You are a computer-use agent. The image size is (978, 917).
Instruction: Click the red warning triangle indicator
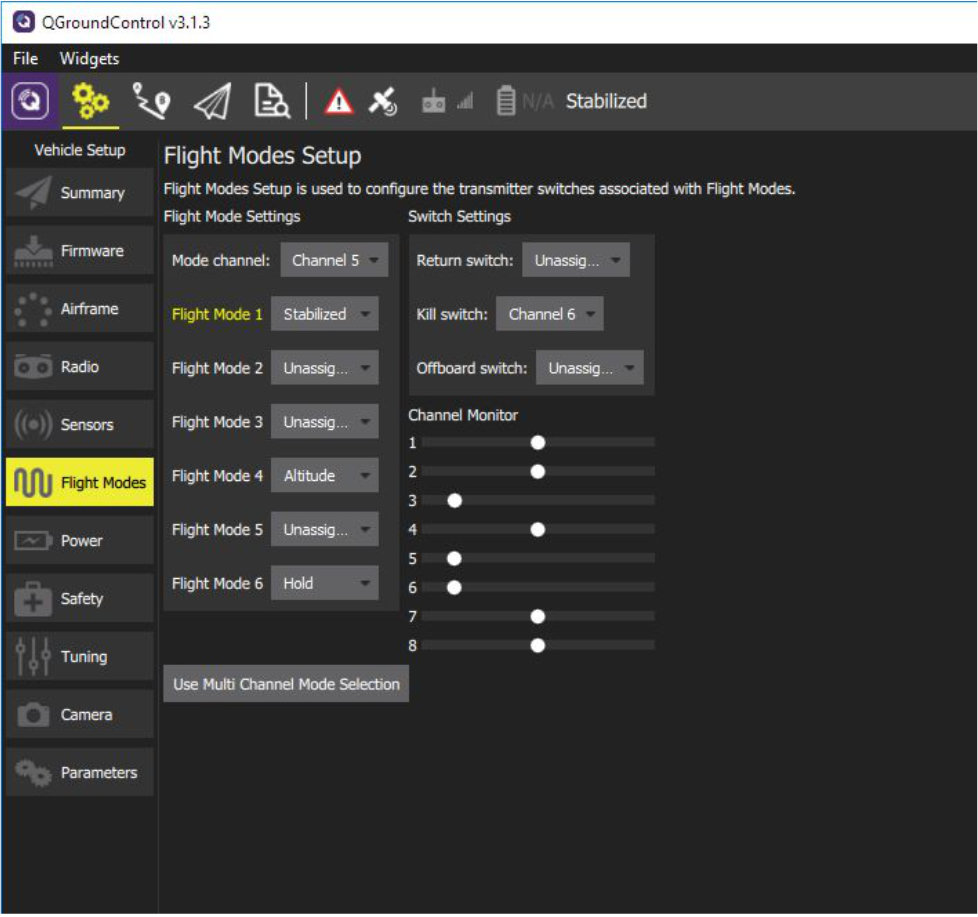click(x=339, y=101)
